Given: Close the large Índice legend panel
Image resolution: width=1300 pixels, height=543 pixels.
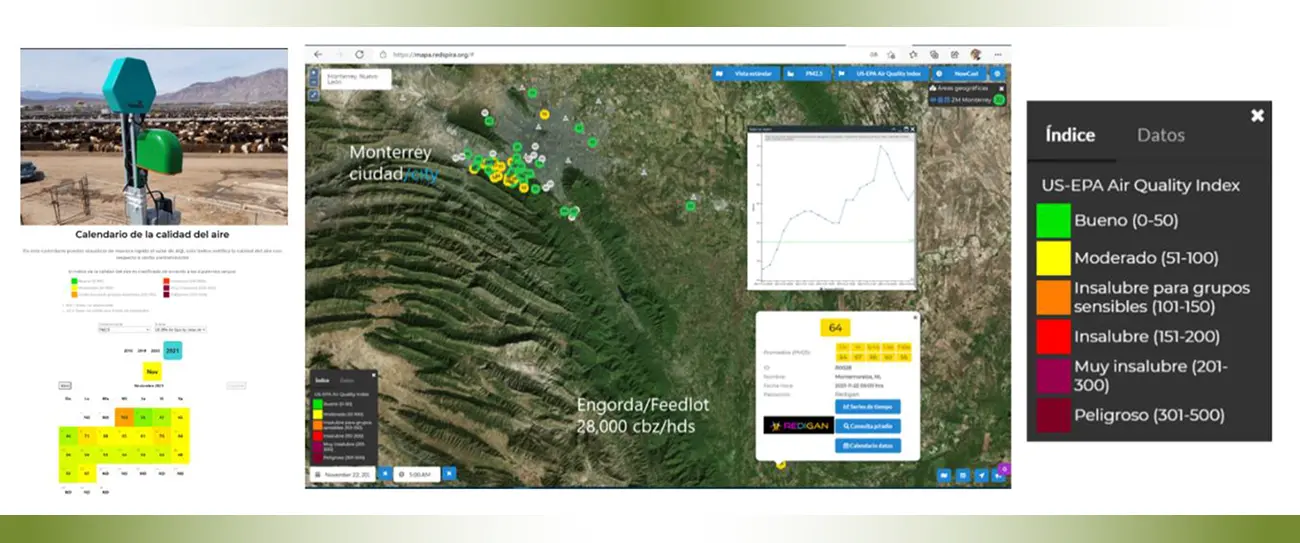Looking at the screenshot, I should pyautogui.click(x=1257, y=116).
